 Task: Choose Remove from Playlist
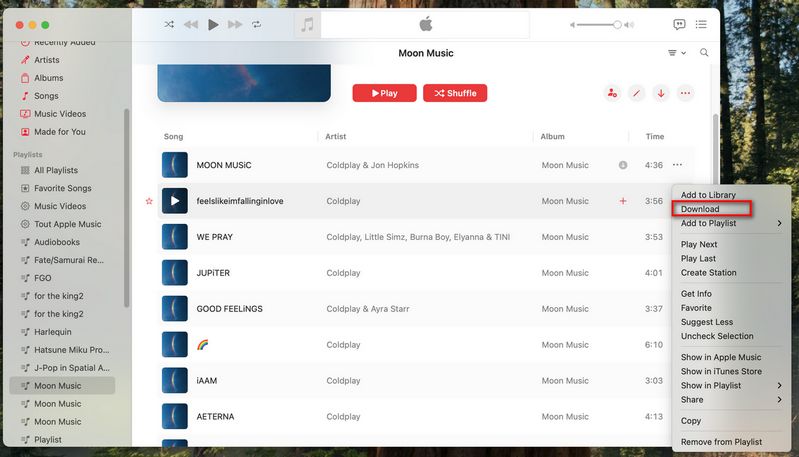click(x=722, y=442)
